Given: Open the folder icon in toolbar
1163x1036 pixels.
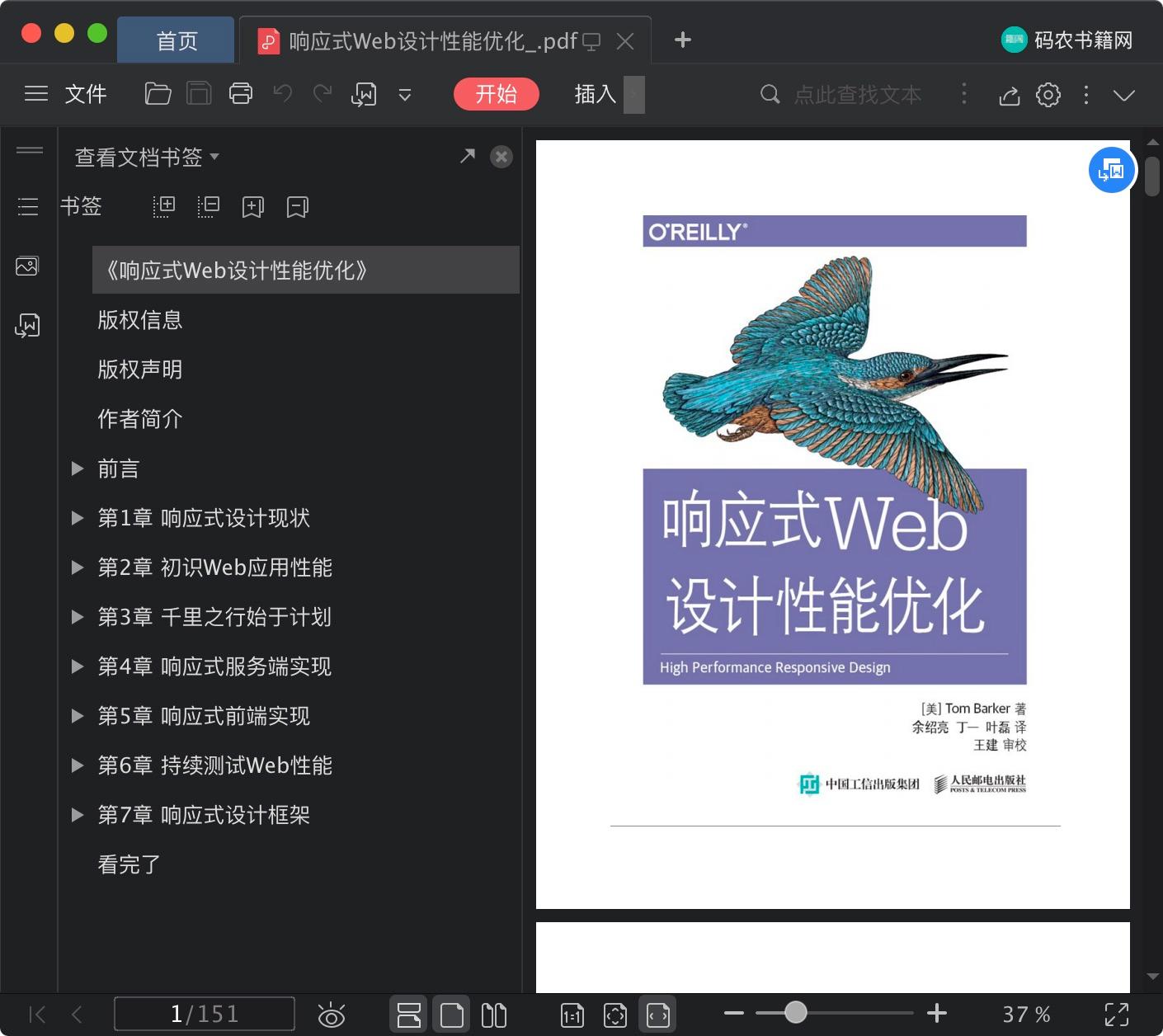Looking at the screenshot, I should pos(158,94).
